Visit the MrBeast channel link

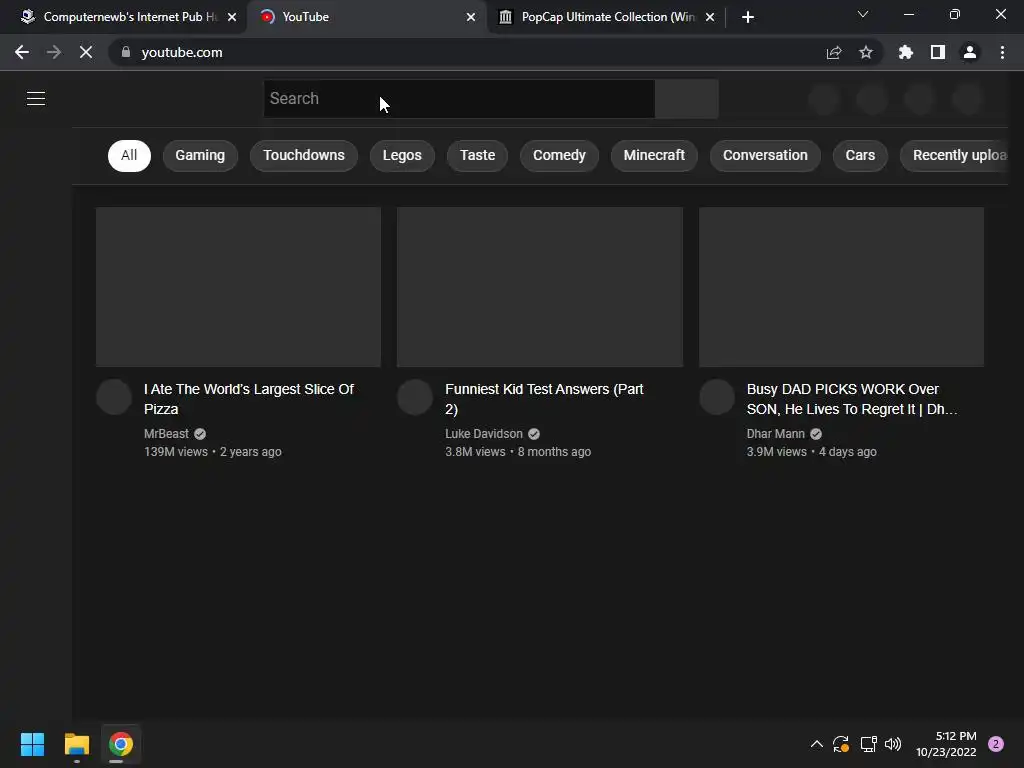pos(167,434)
